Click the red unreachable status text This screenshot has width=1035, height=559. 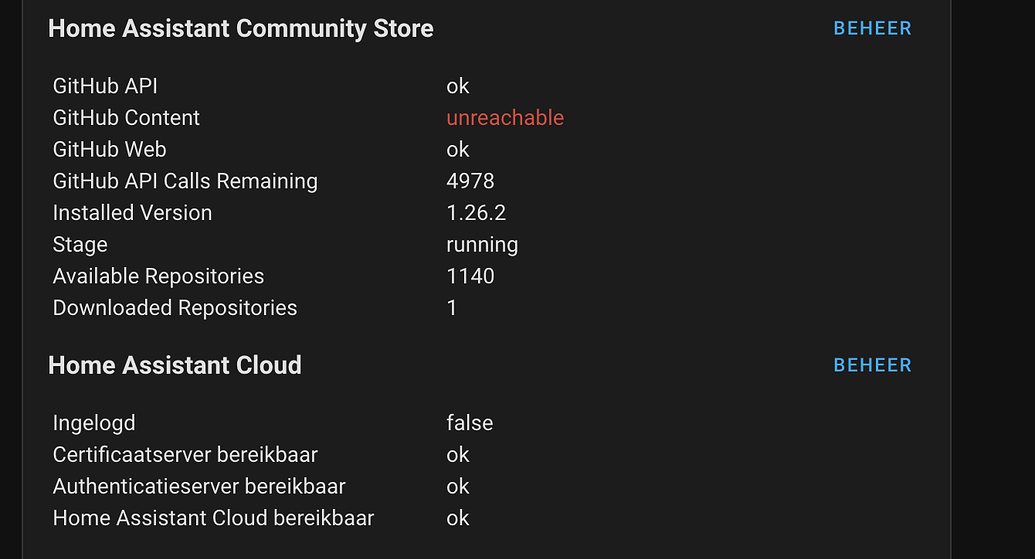click(505, 118)
